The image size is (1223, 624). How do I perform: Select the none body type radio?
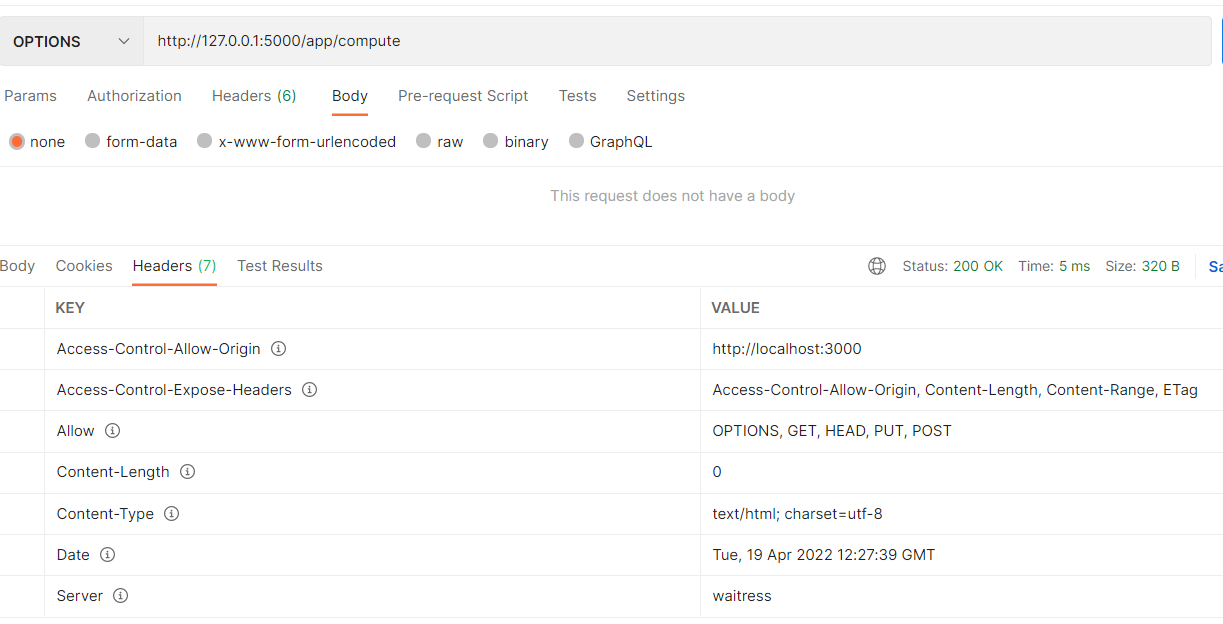click(17, 142)
